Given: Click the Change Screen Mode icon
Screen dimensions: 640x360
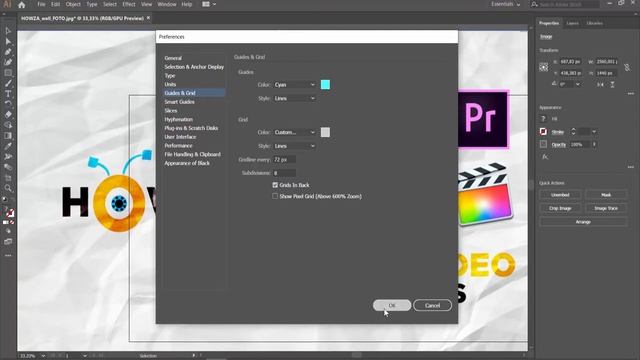Looking at the screenshot, I should (x=8, y=242).
